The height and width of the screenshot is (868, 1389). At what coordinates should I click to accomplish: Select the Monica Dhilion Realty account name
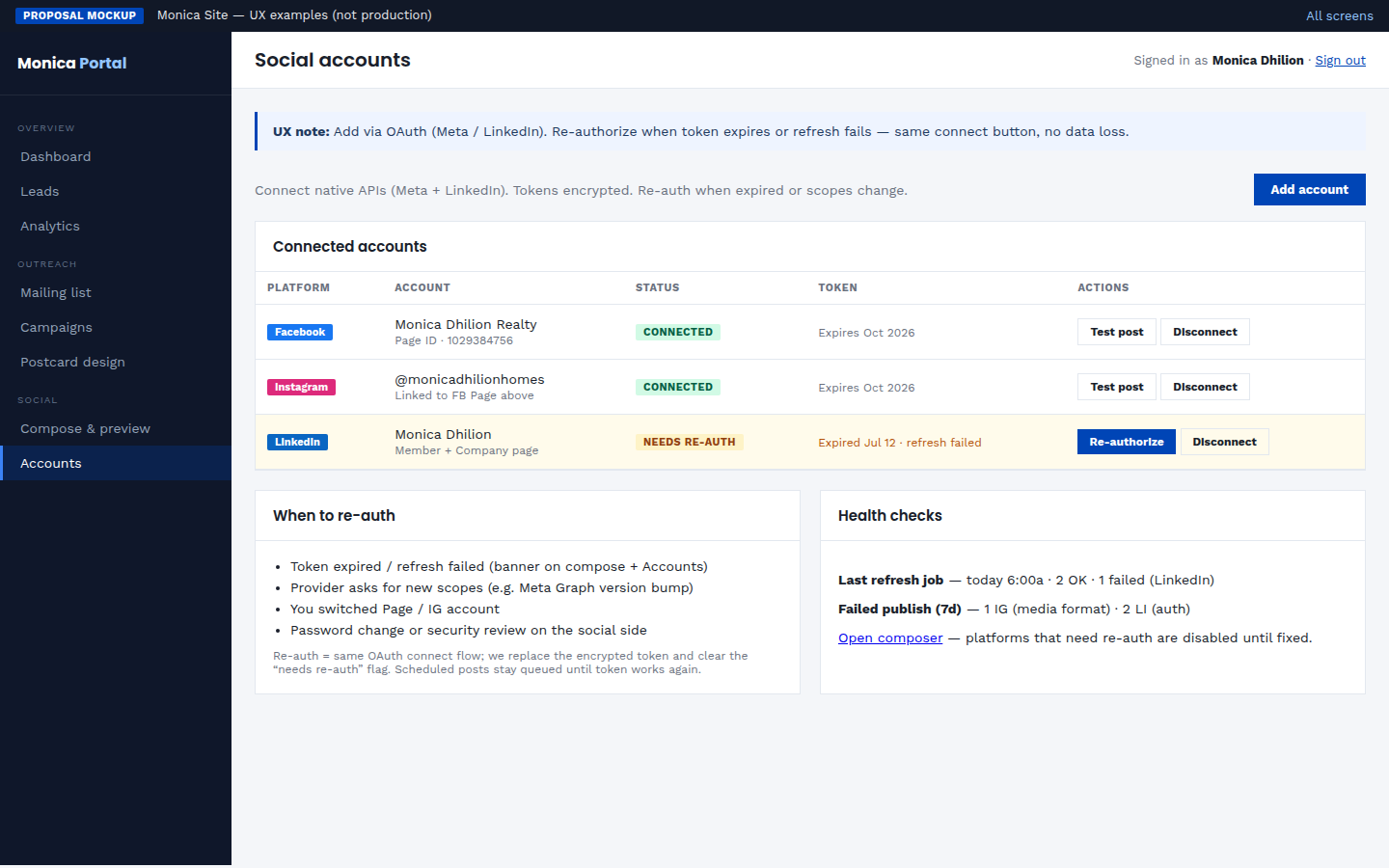pos(466,324)
